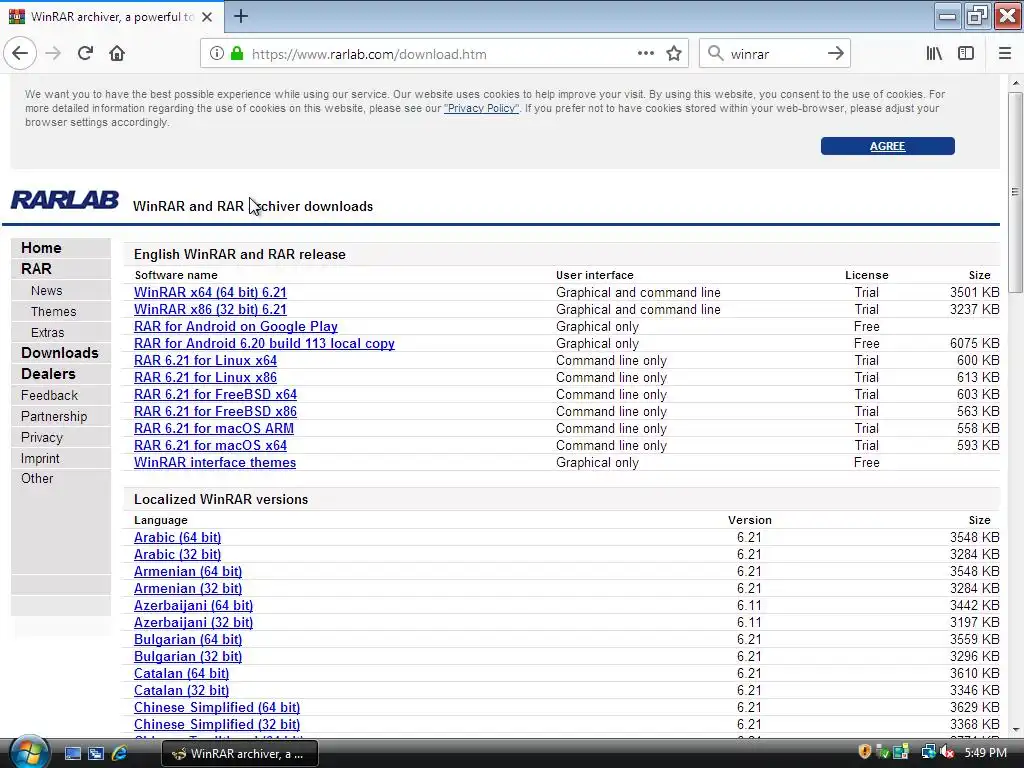Download RAR 6.21 for Linux x86
Image resolution: width=1024 pixels, height=768 pixels.
pos(205,377)
